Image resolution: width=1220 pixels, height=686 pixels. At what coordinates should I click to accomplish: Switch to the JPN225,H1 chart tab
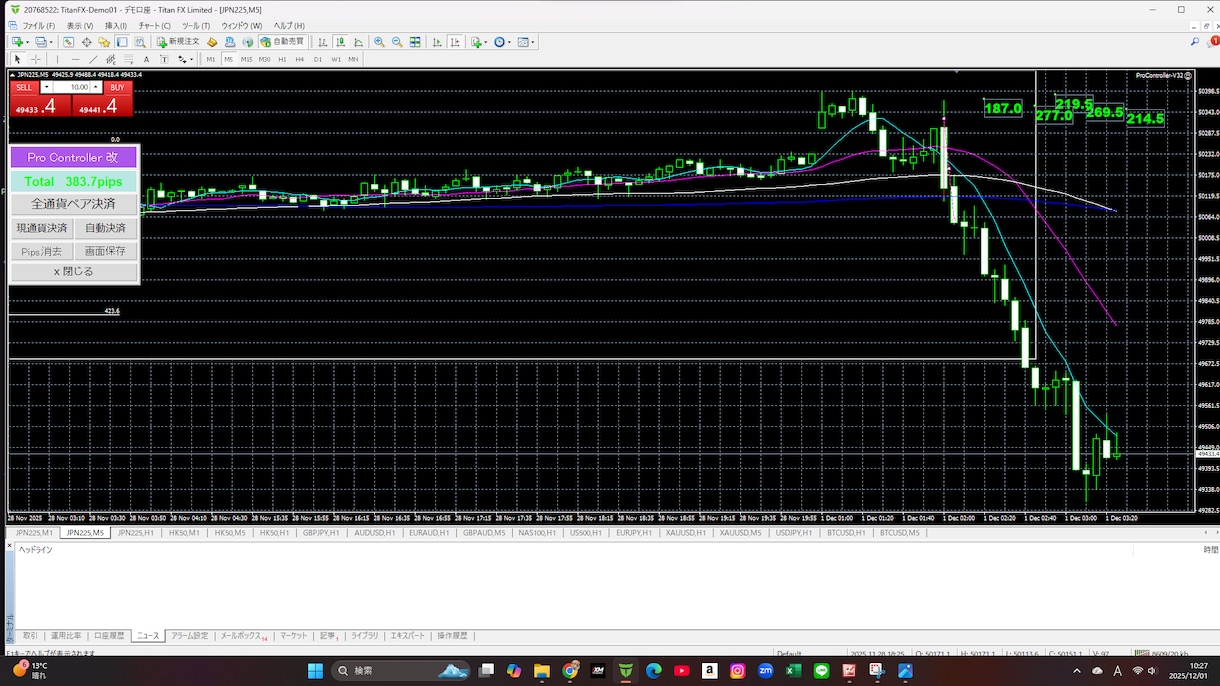(136, 533)
